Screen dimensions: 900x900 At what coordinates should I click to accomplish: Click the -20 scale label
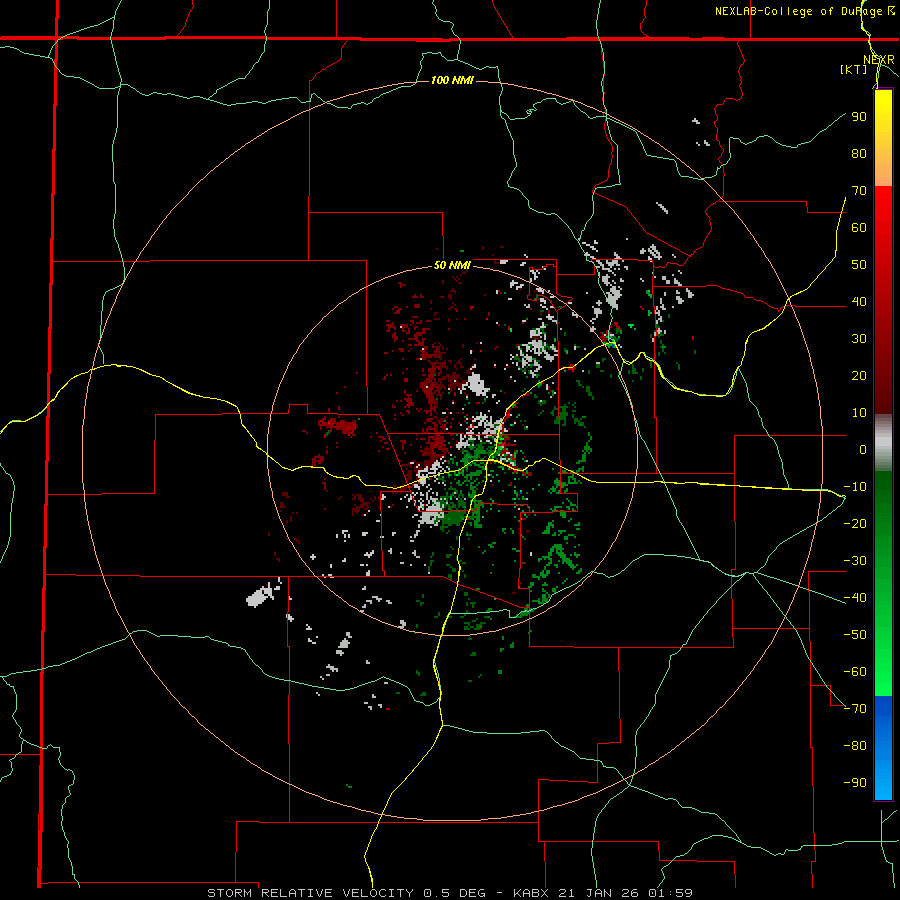click(x=855, y=523)
